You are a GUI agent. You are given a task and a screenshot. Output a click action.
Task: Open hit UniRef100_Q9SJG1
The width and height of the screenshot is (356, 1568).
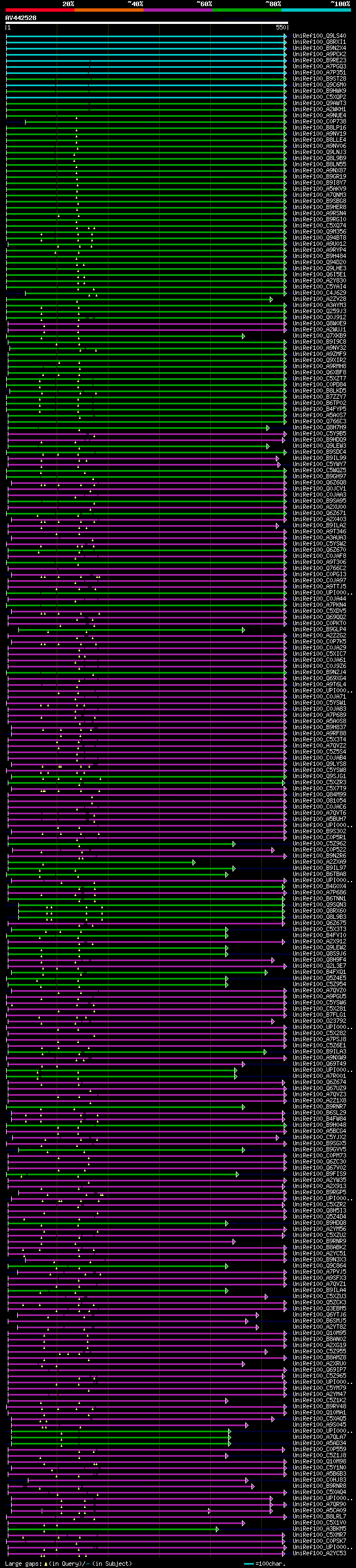click(x=319, y=776)
